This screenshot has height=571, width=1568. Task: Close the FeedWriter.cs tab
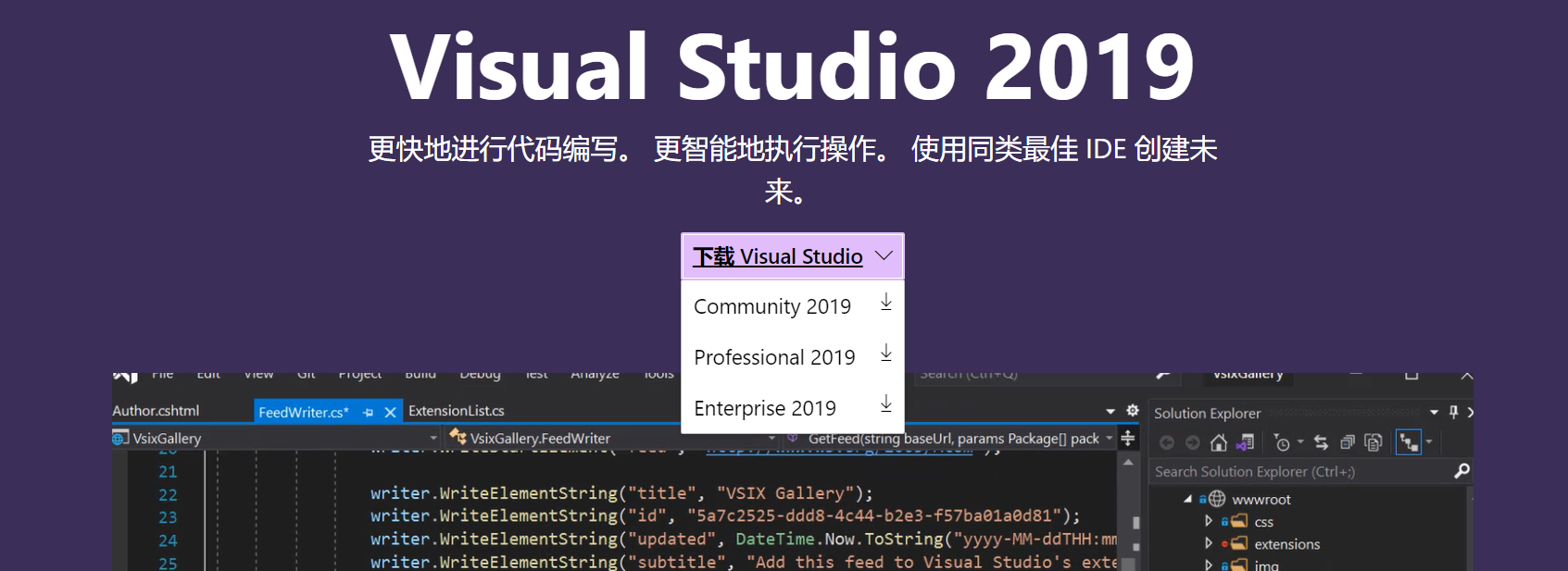(x=390, y=413)
